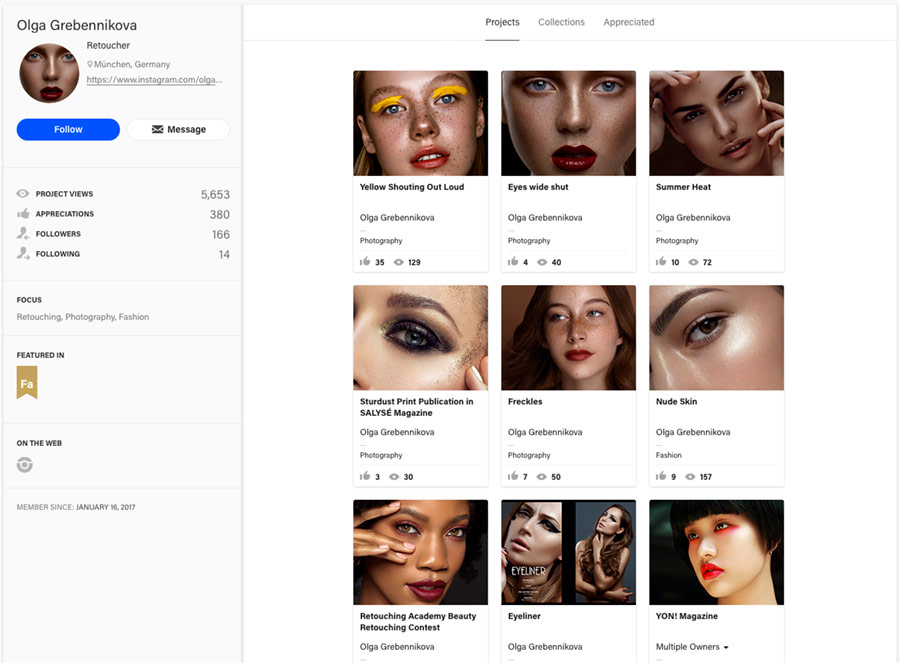Open the On The Web circular icon
The image size is (900, 663).
pos(25,464)
